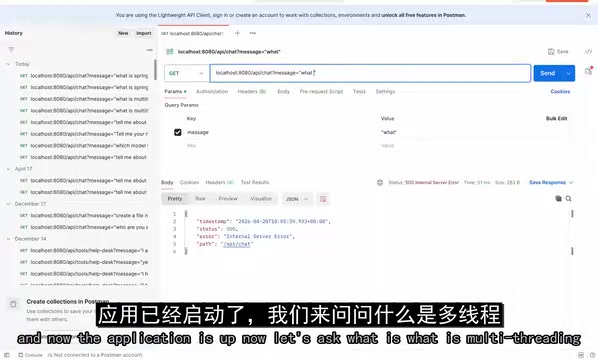Viewport: 598px width, 360px height.
Task: Open history entry message="who are you
Action: [84, 227]
